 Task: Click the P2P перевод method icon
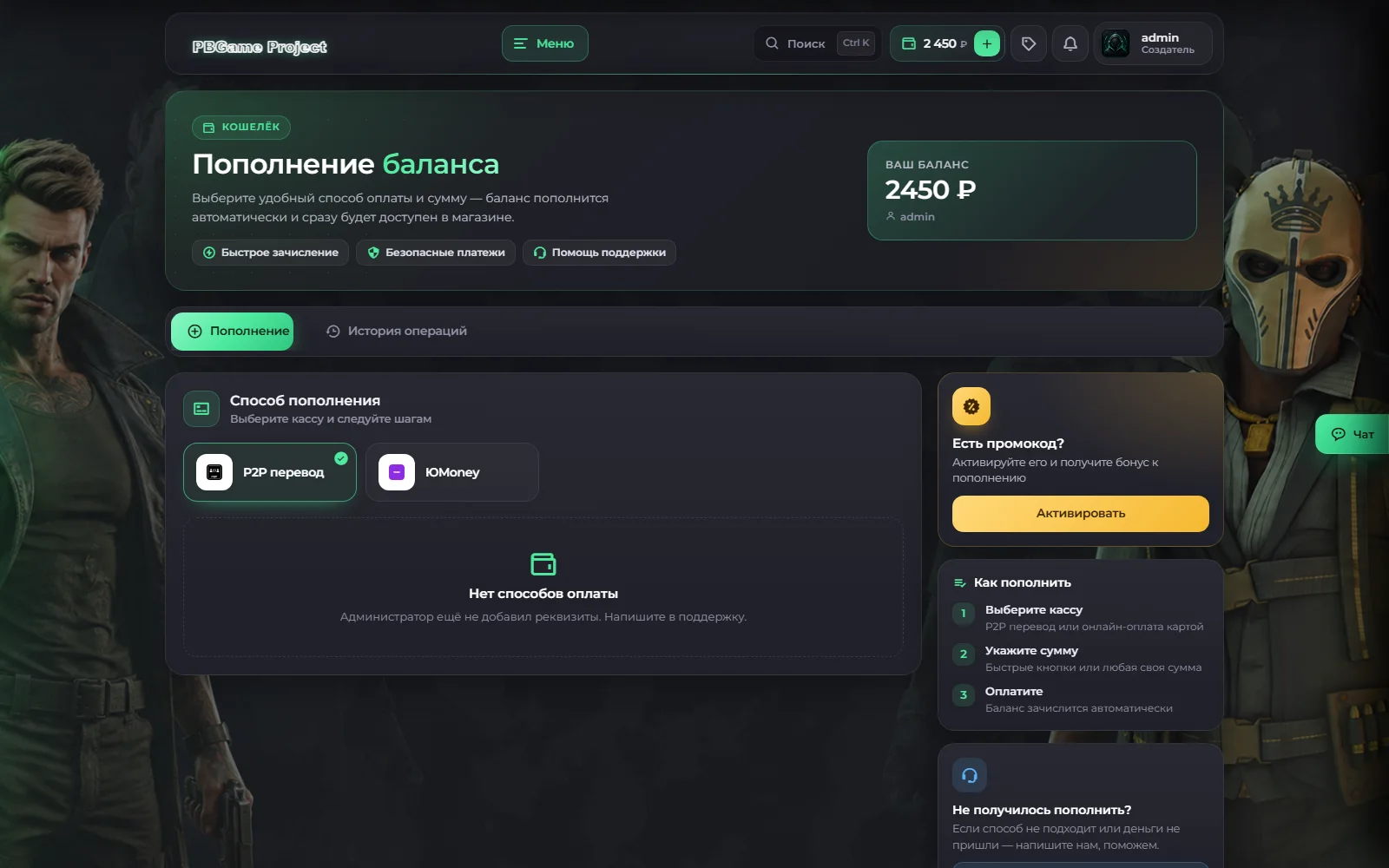[x=214, y=472]
